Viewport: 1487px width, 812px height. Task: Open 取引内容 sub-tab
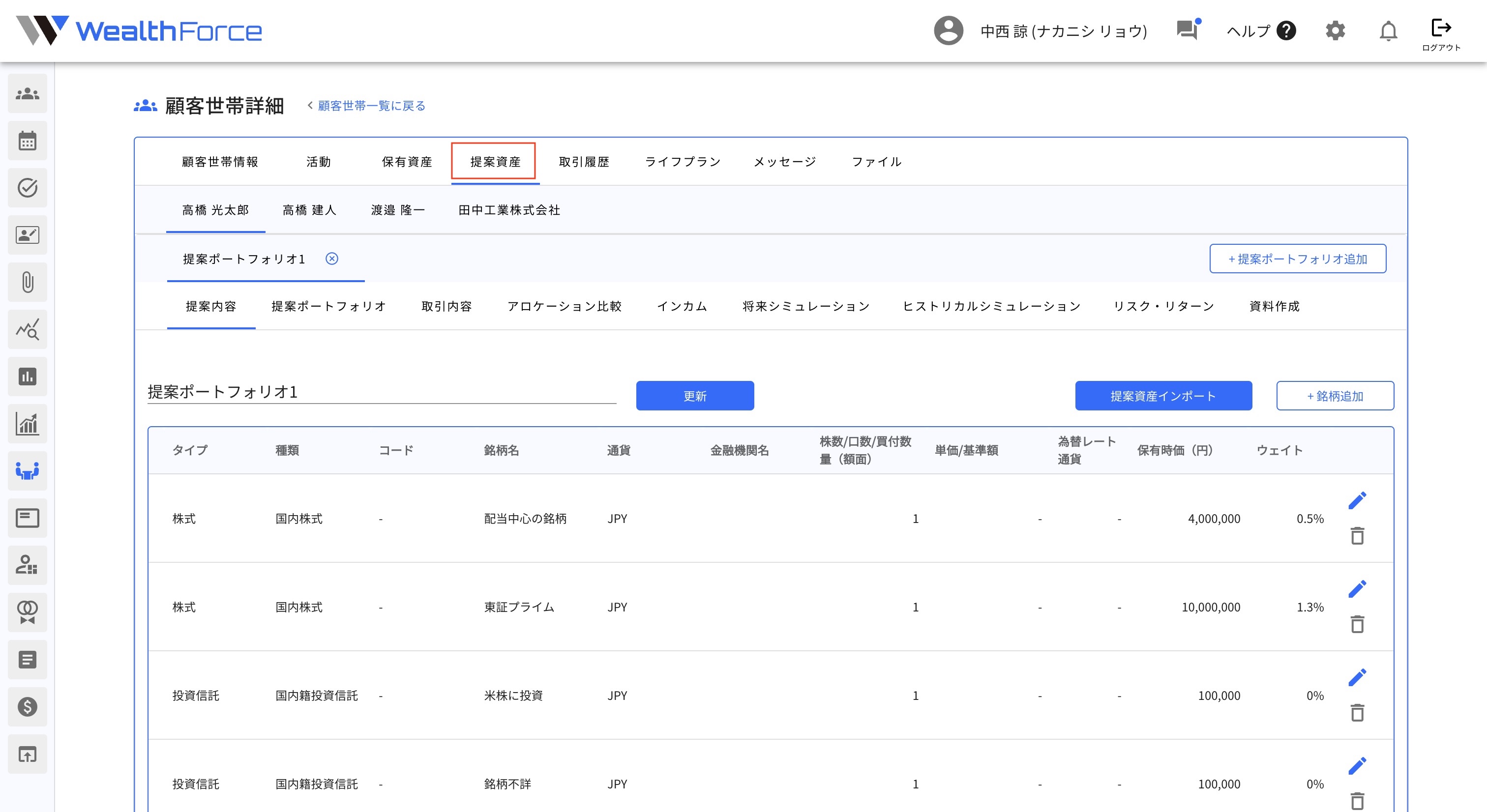coord(447,306)
